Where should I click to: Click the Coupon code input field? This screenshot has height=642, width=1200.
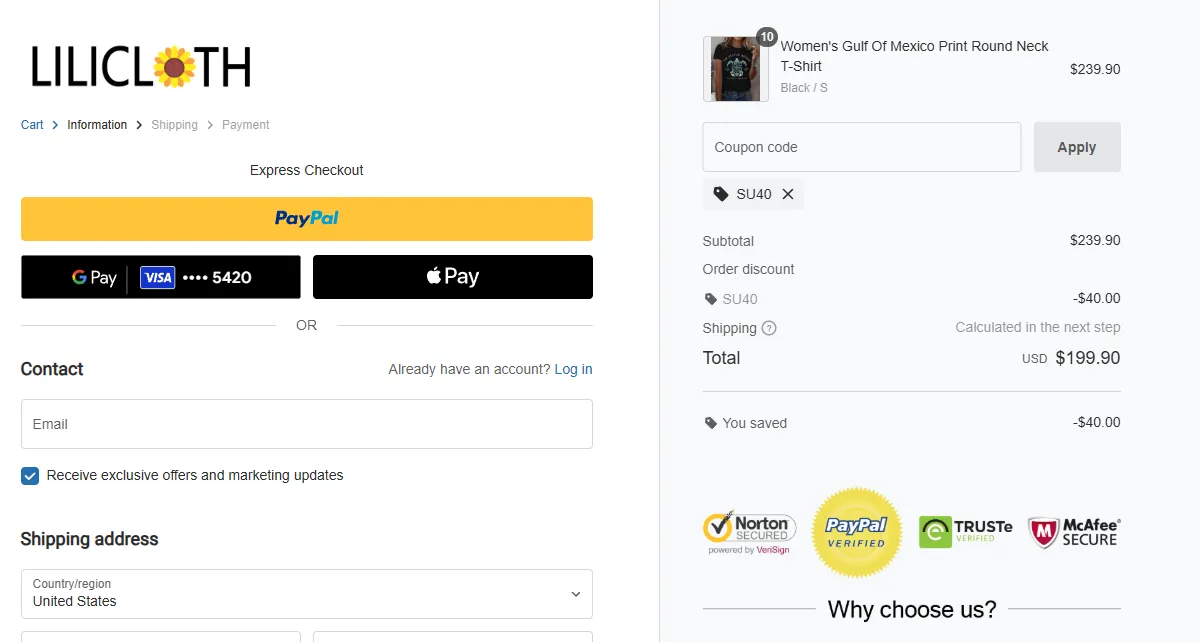pos(861,146)
